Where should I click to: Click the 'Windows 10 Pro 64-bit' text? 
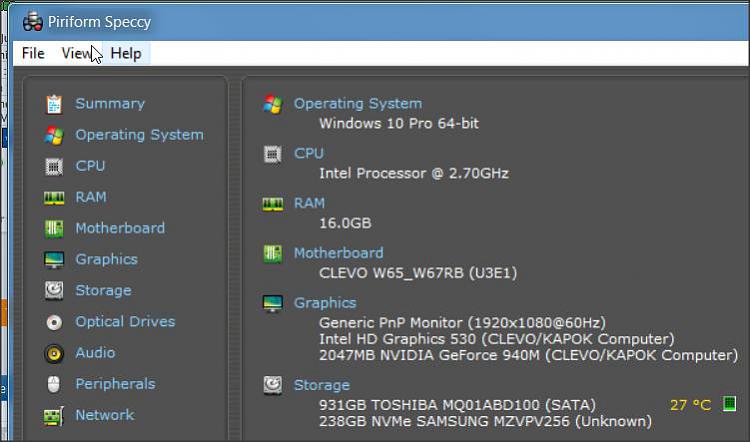pyautogui.click(x=399, y=123)
